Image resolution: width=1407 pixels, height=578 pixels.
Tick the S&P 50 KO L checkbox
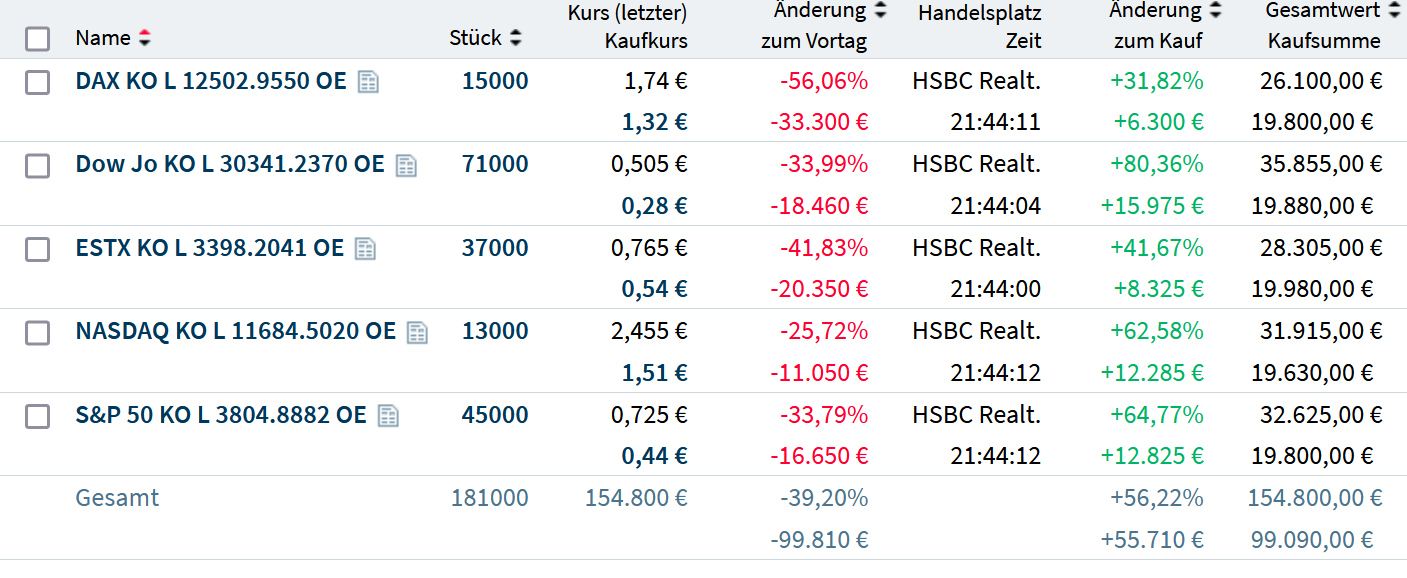point(37,415)
